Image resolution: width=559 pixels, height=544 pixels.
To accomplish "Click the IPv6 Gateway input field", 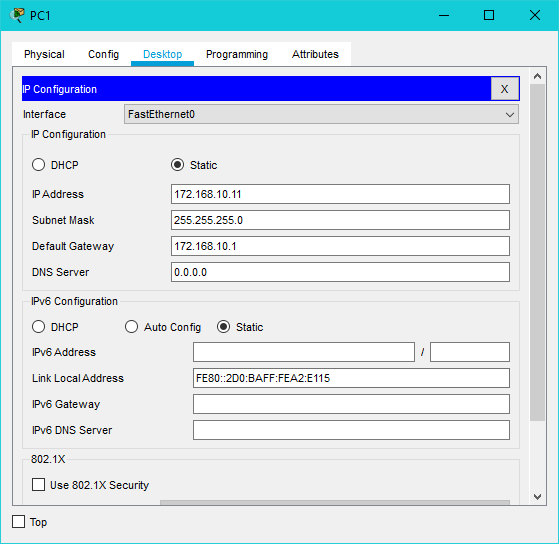I will [351, 404].
